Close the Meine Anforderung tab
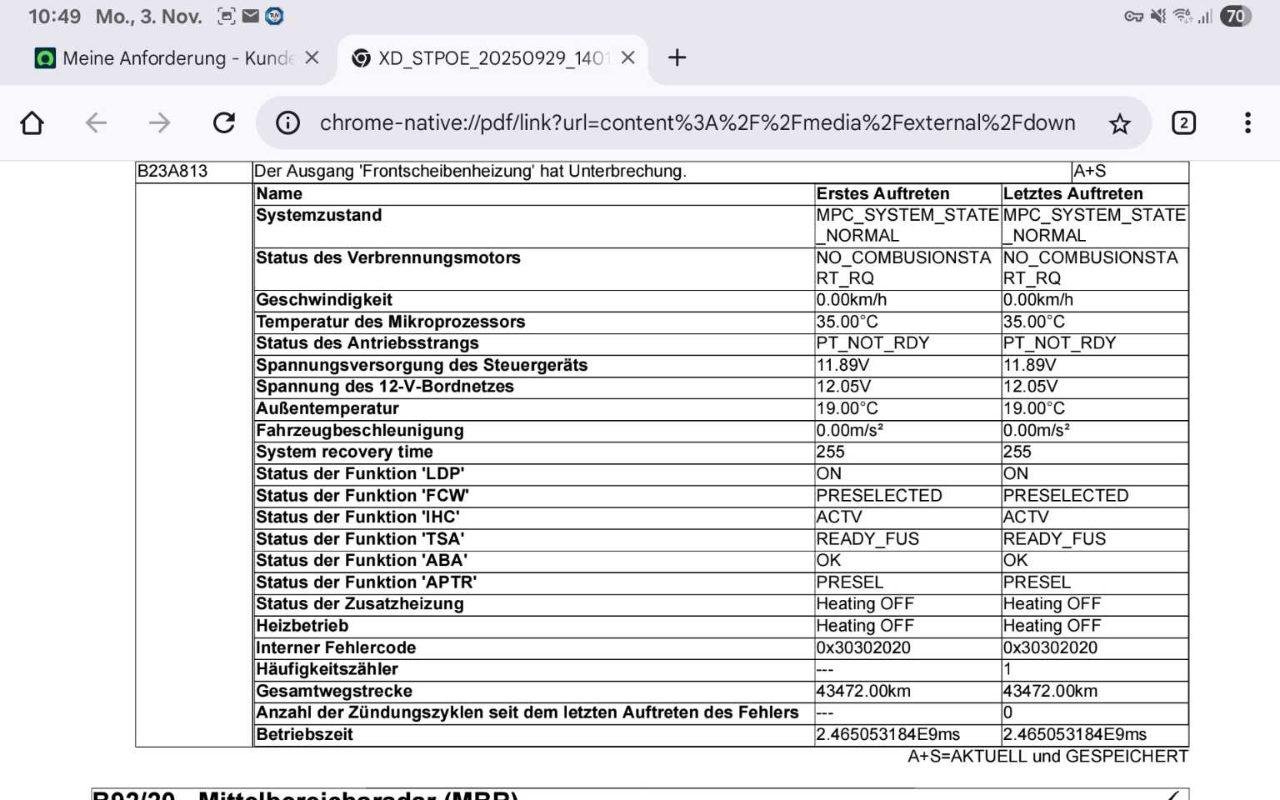1280x800 pixels. (312, 58)
